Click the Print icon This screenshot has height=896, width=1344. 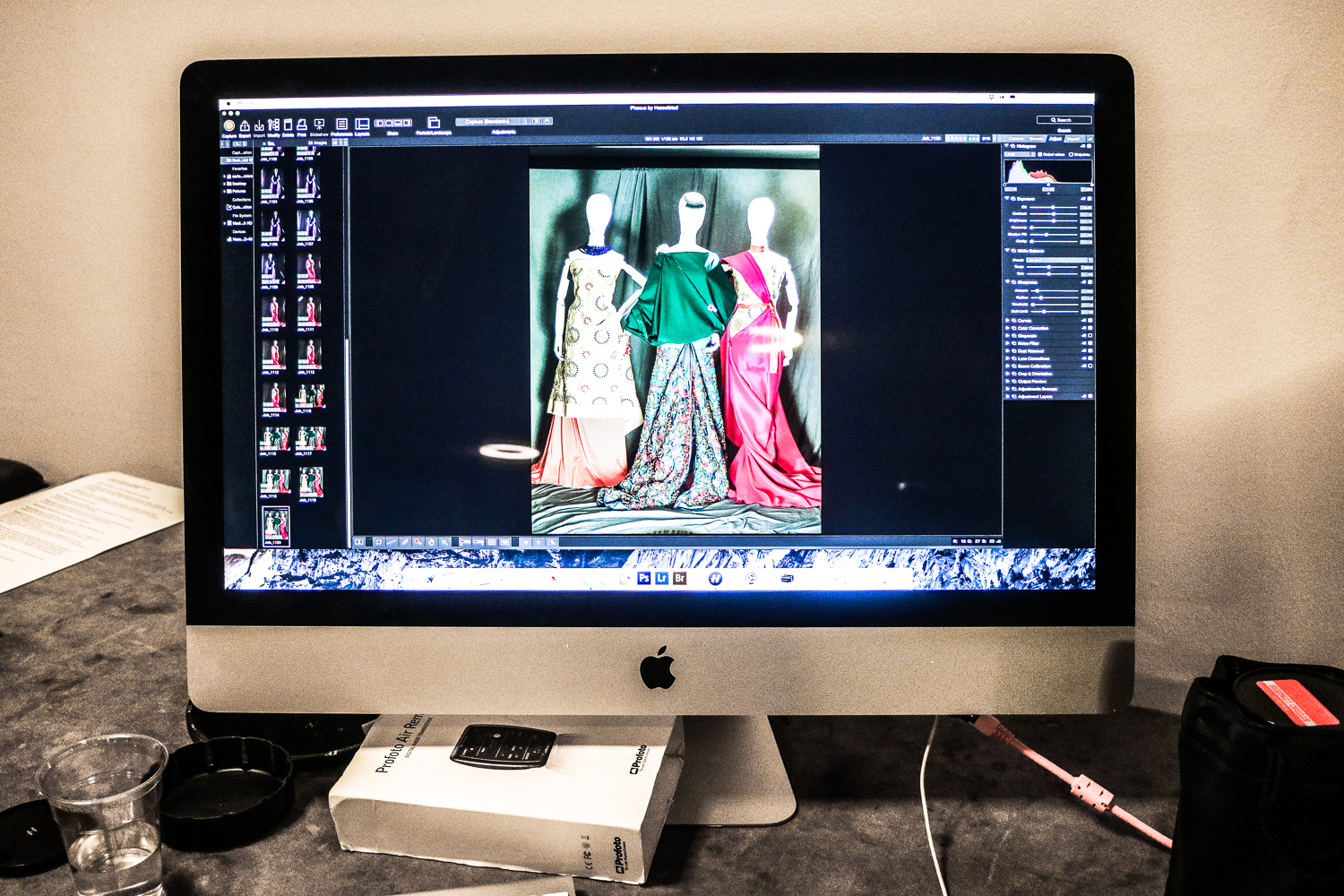[x=302, y=125]
